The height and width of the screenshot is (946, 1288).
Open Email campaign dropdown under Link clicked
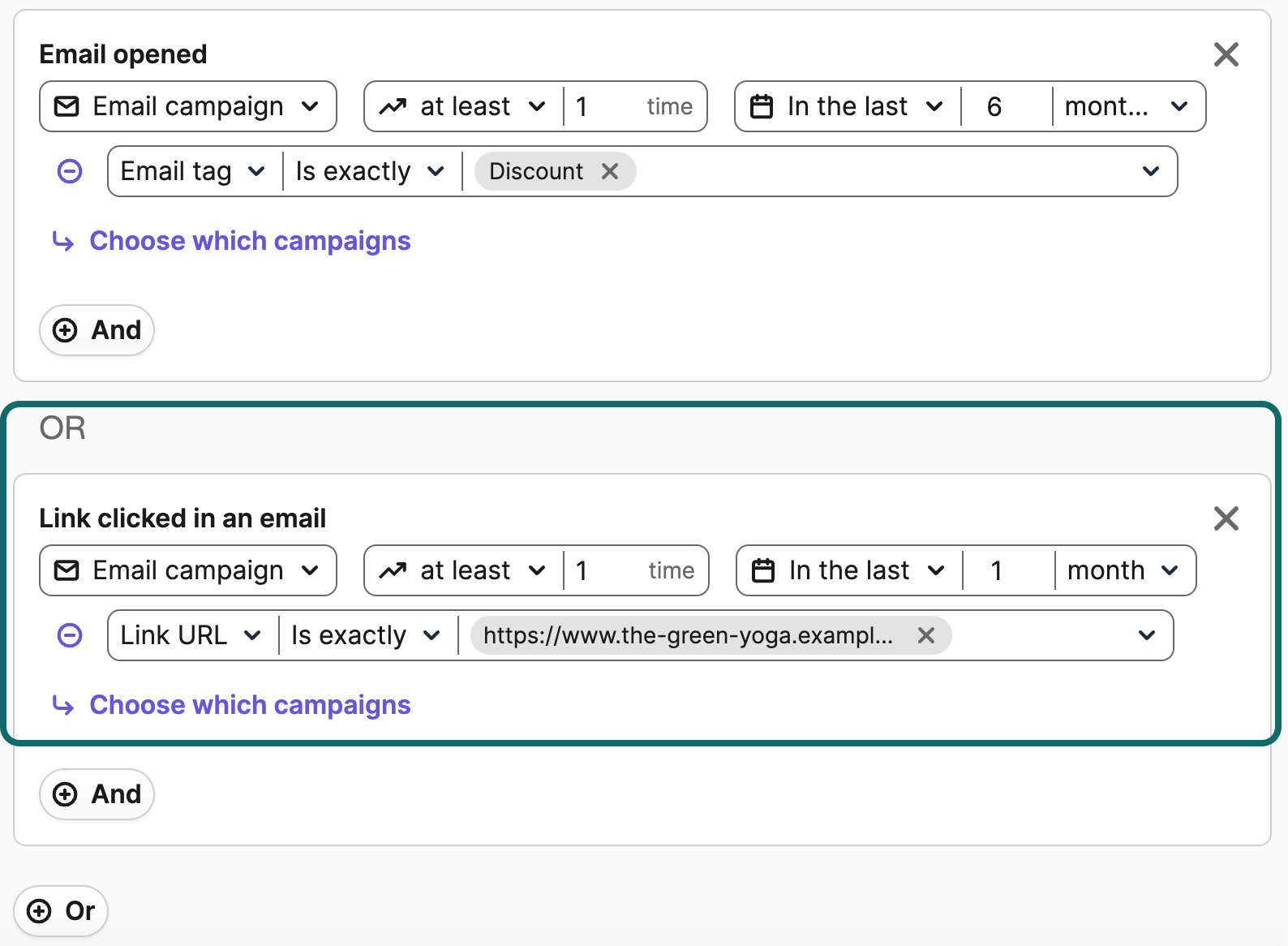(187, 570)
